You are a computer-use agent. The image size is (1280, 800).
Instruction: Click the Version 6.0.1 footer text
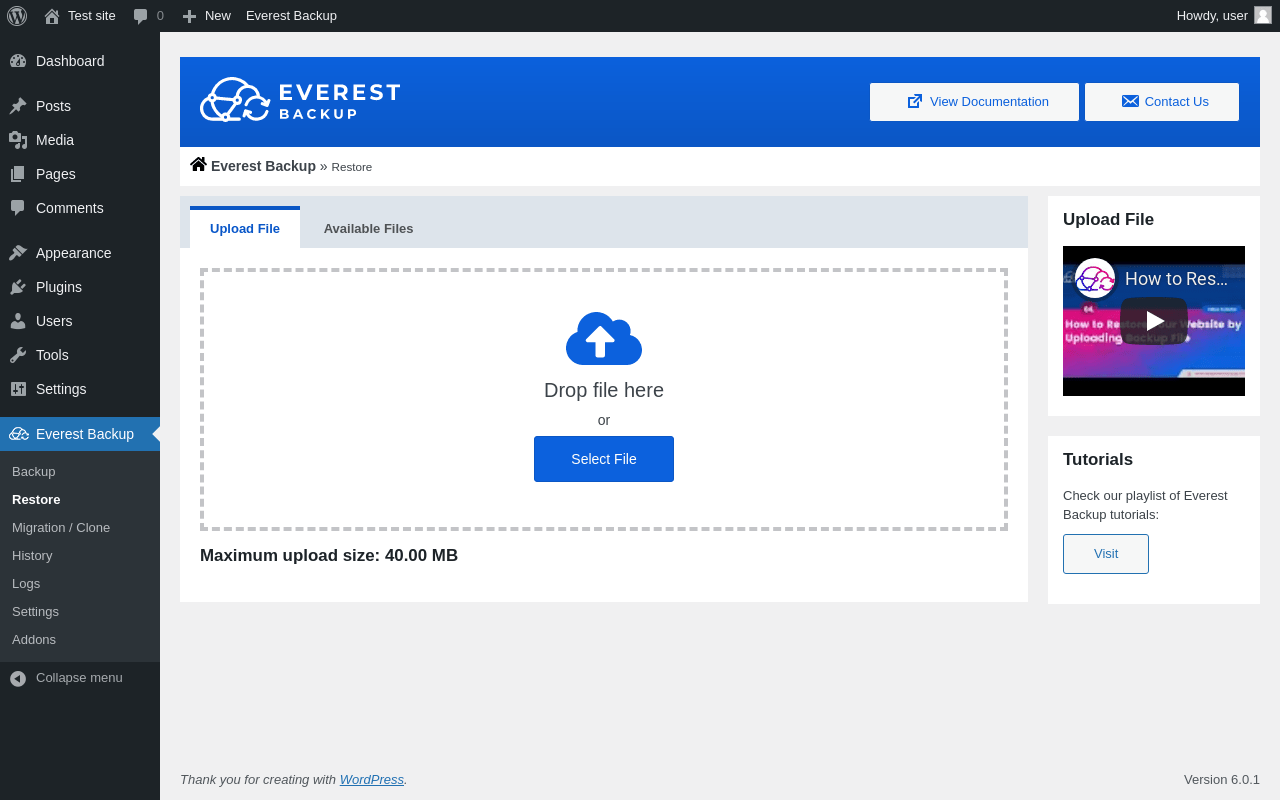[1222, 779]
